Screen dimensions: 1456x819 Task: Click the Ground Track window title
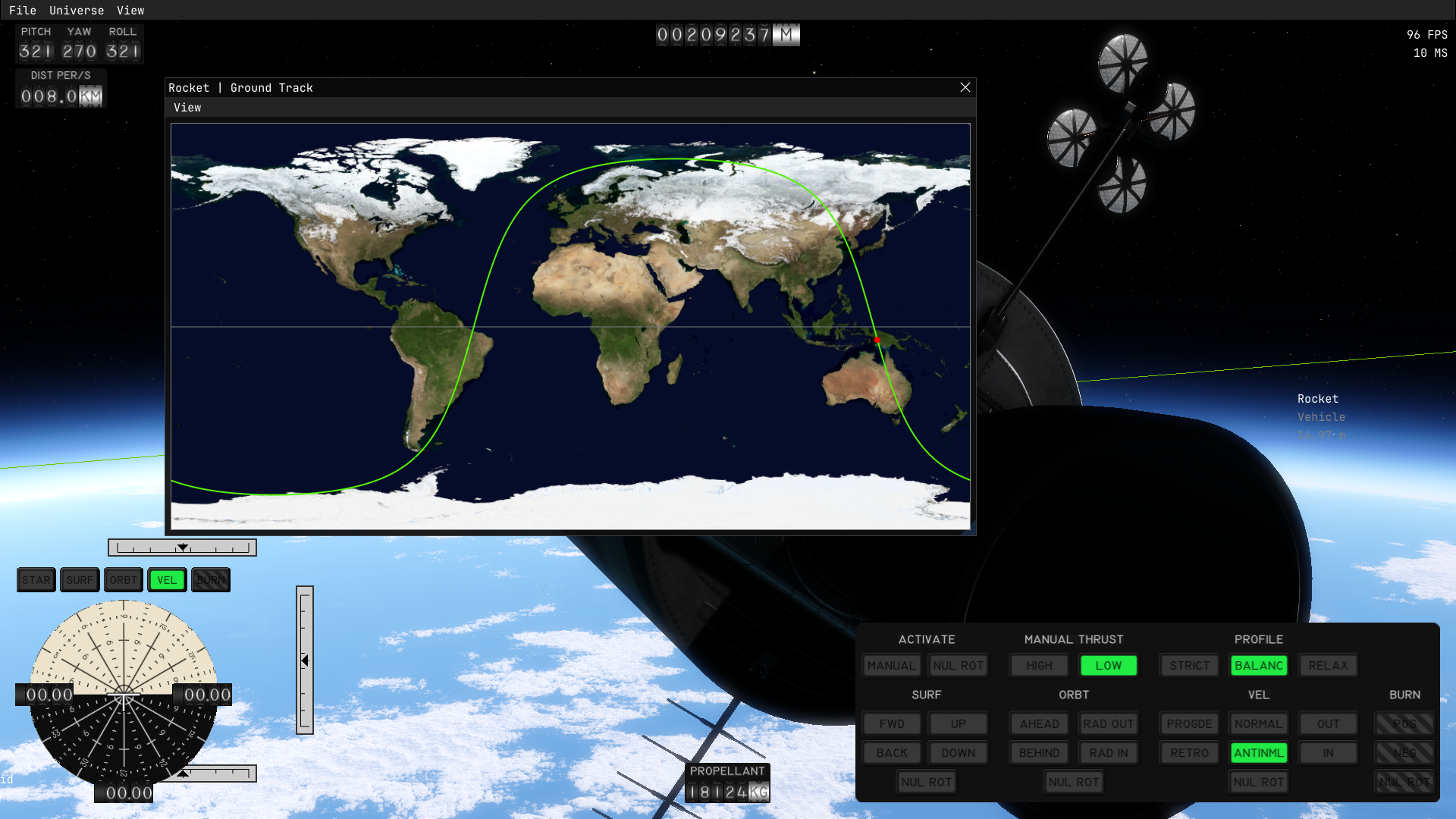tap(240, 88)
